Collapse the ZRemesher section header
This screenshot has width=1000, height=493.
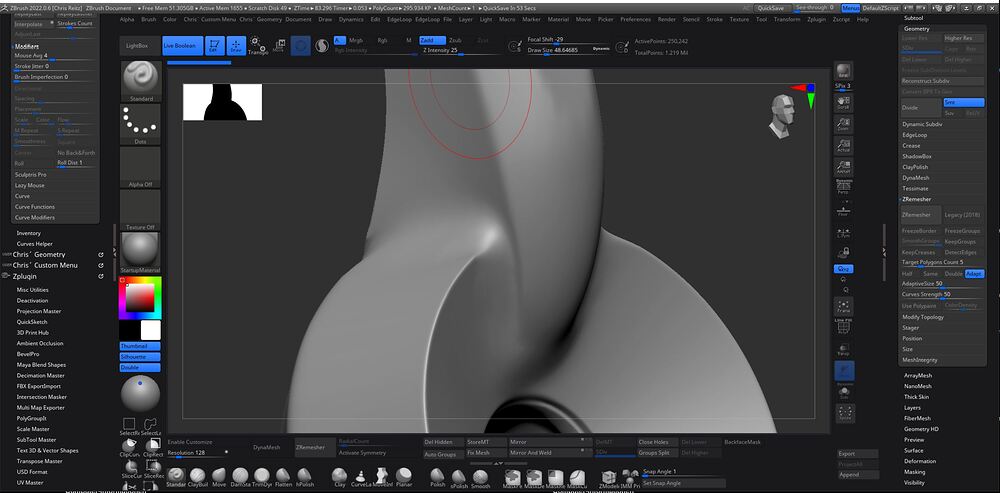click(917, 200)
